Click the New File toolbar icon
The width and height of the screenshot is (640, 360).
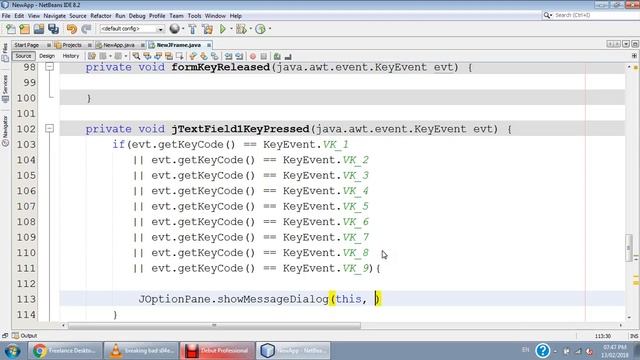coord(11,29)
